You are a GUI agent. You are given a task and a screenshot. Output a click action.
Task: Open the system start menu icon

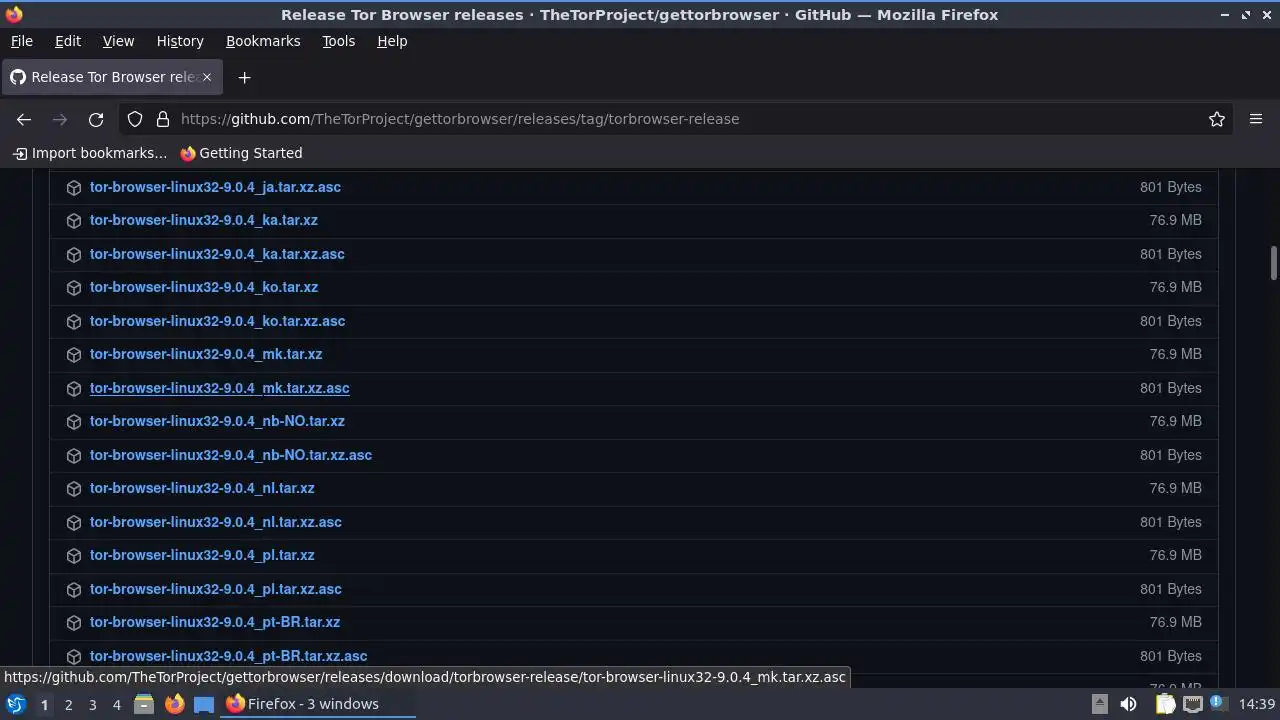pos(15,704)
